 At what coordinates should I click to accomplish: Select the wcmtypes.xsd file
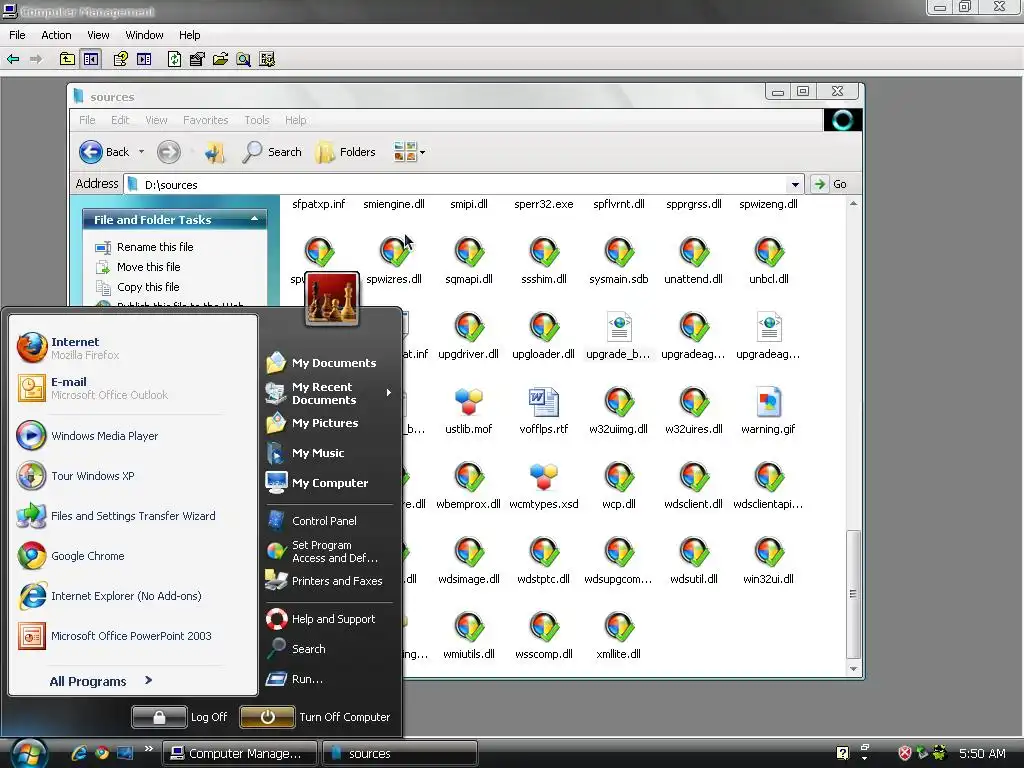pos(543,486)
